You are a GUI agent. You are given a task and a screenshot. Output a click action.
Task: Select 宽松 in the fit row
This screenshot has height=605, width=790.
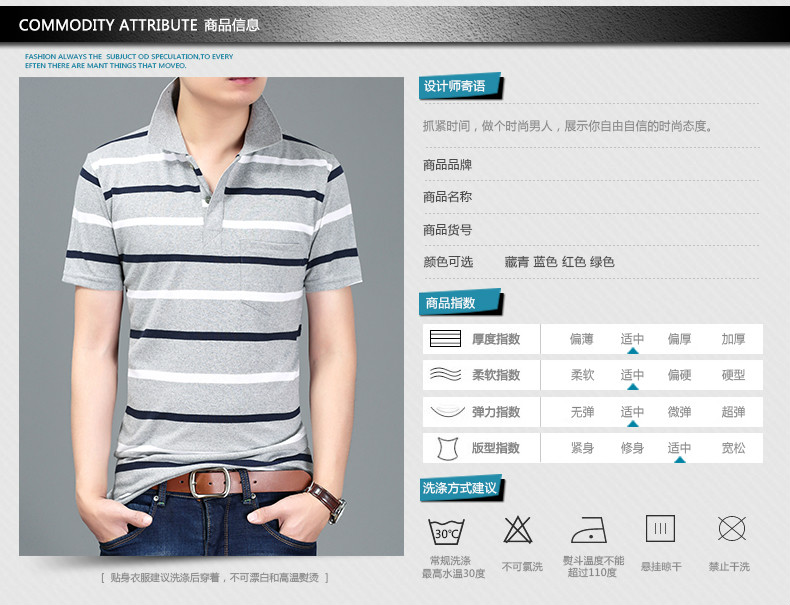pos(733,448)
